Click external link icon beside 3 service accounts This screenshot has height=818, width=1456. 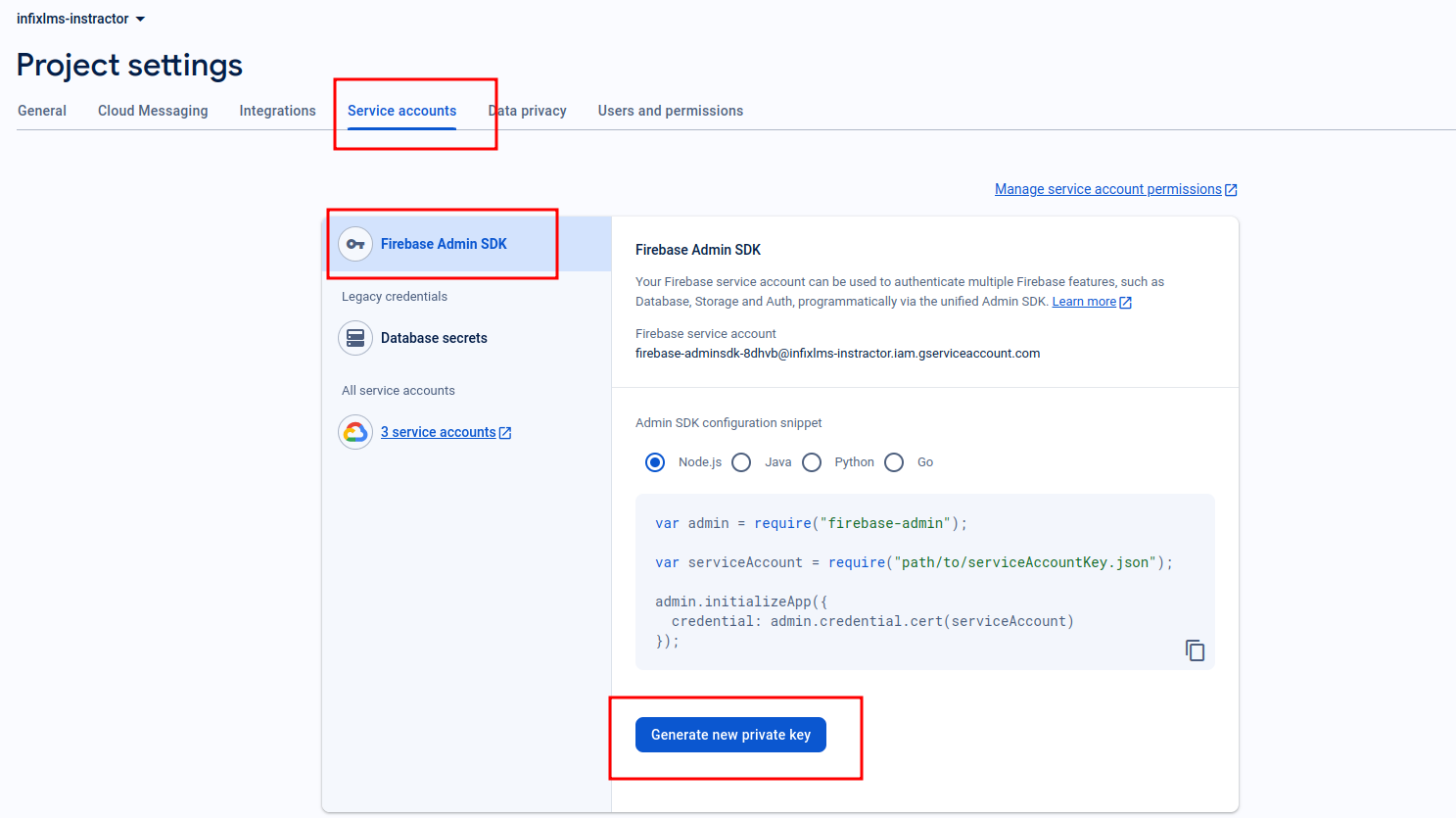point(505,433)
